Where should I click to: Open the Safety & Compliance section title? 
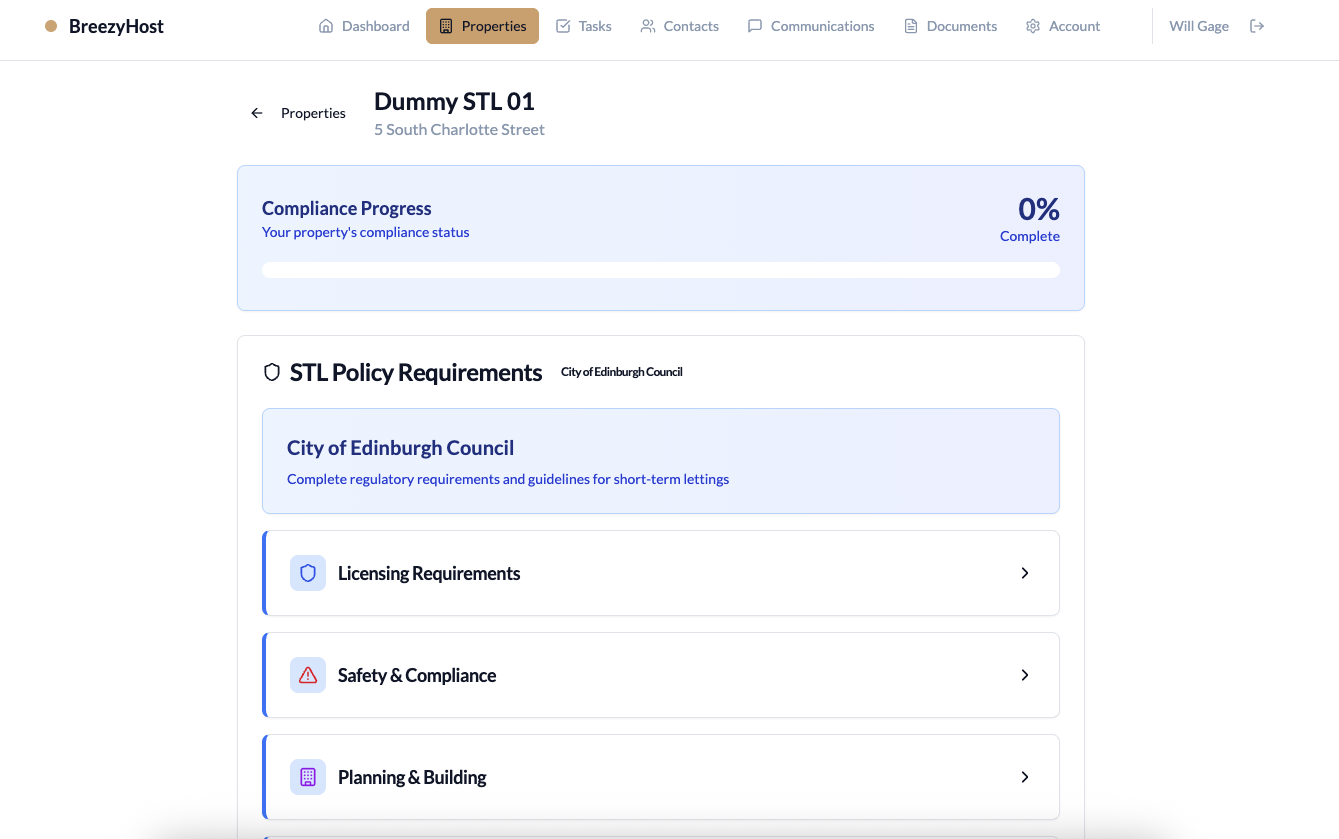(417, 675)
